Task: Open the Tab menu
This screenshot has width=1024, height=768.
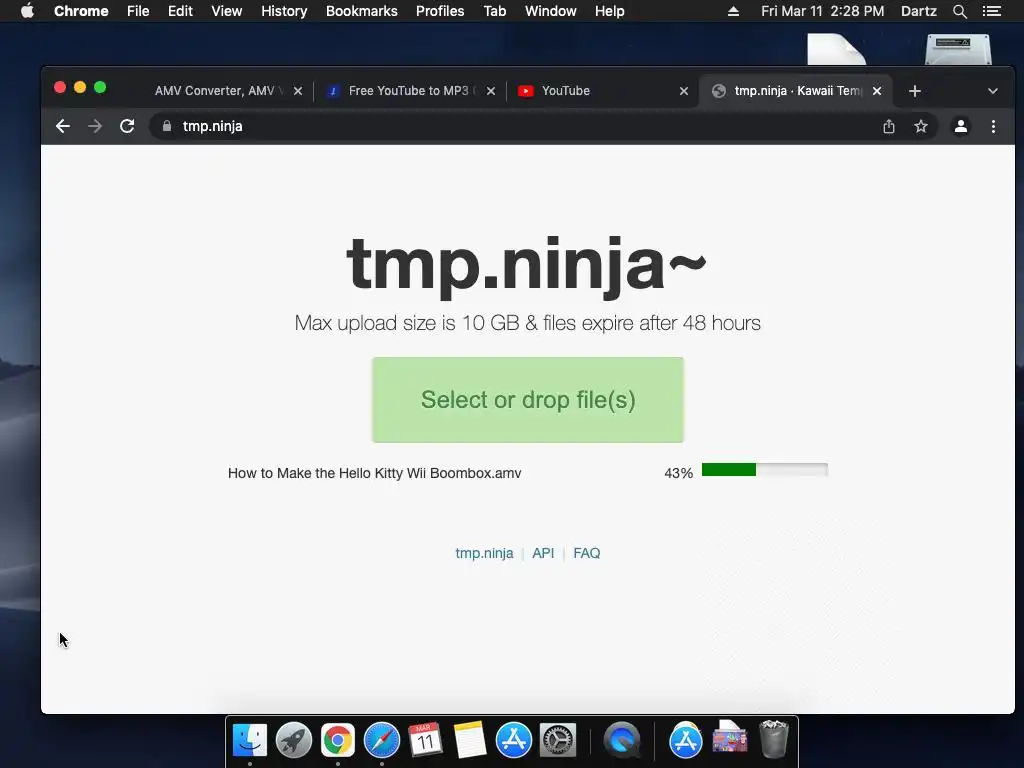Action: tap(494, 11)
